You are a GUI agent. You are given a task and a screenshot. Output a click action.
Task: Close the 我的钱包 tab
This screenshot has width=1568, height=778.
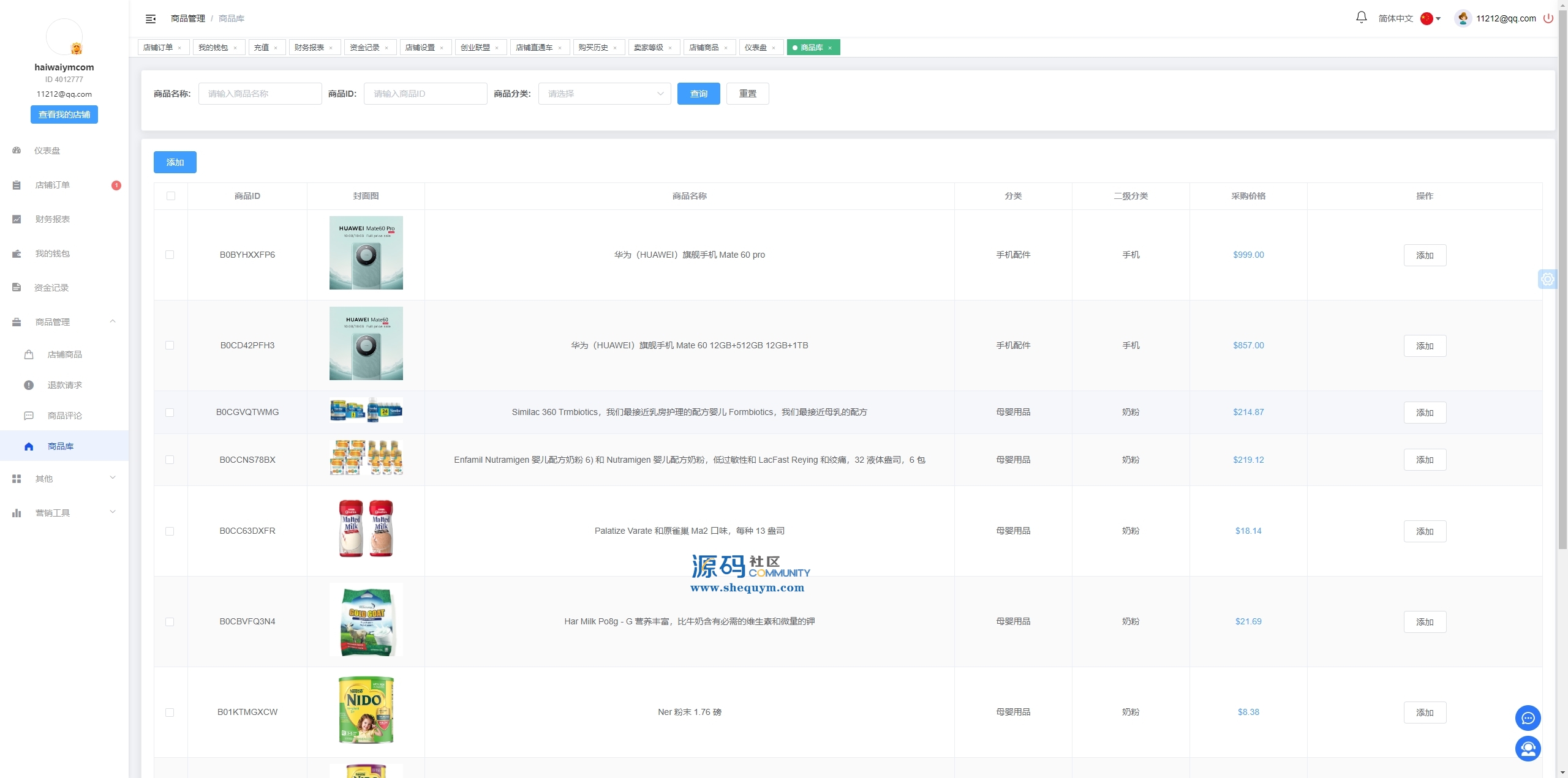coord(235,48)
